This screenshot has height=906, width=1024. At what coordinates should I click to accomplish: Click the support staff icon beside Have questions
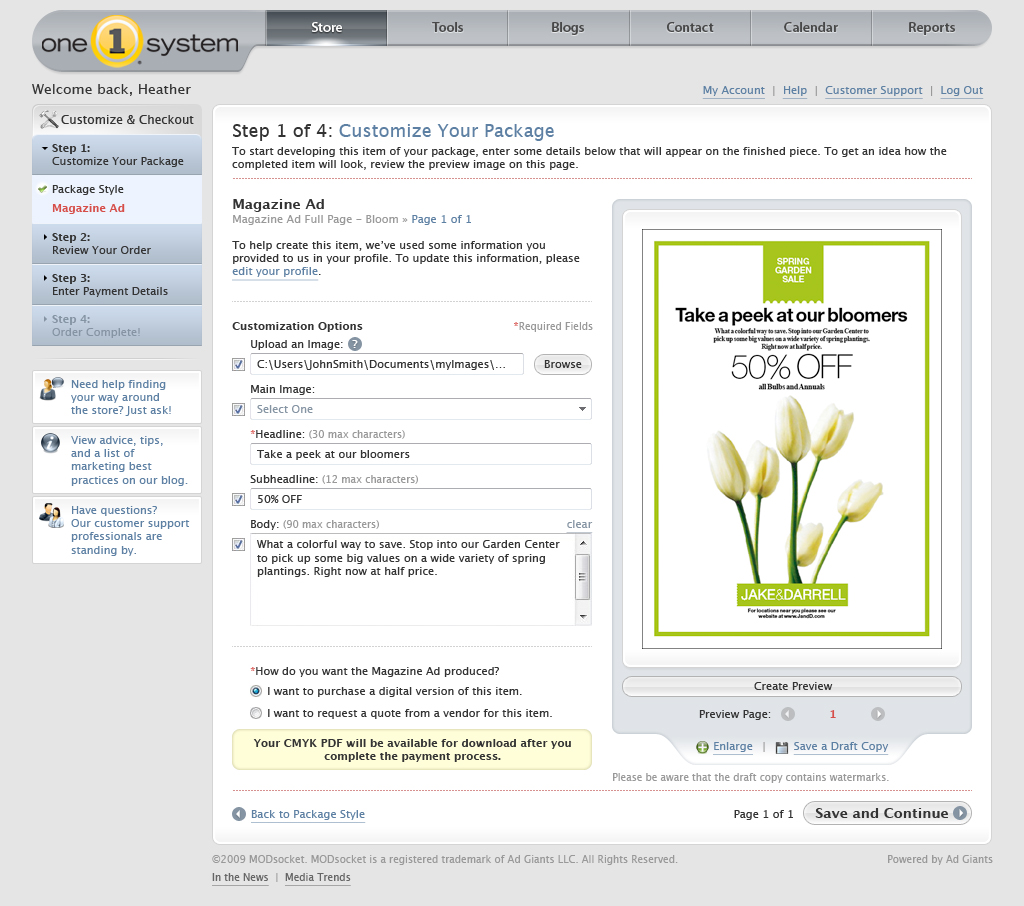50,516
